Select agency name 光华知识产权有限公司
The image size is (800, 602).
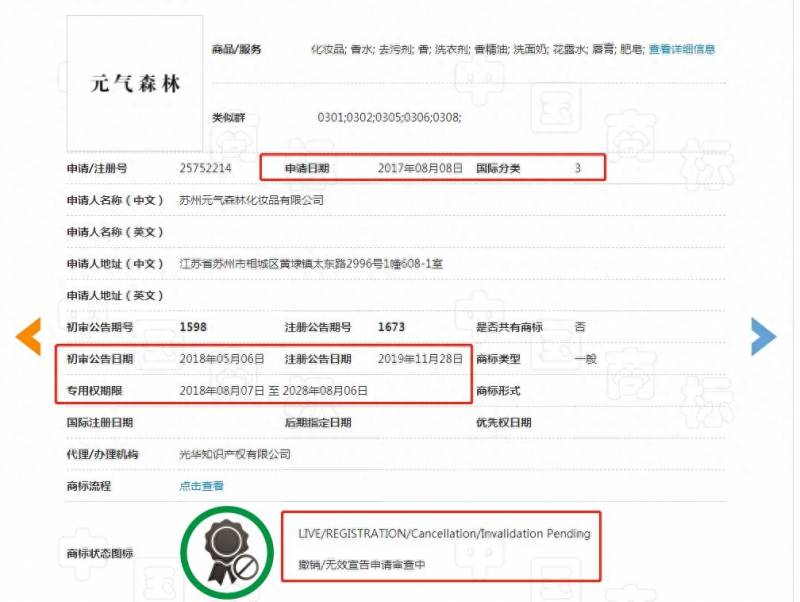click(235, 454)
